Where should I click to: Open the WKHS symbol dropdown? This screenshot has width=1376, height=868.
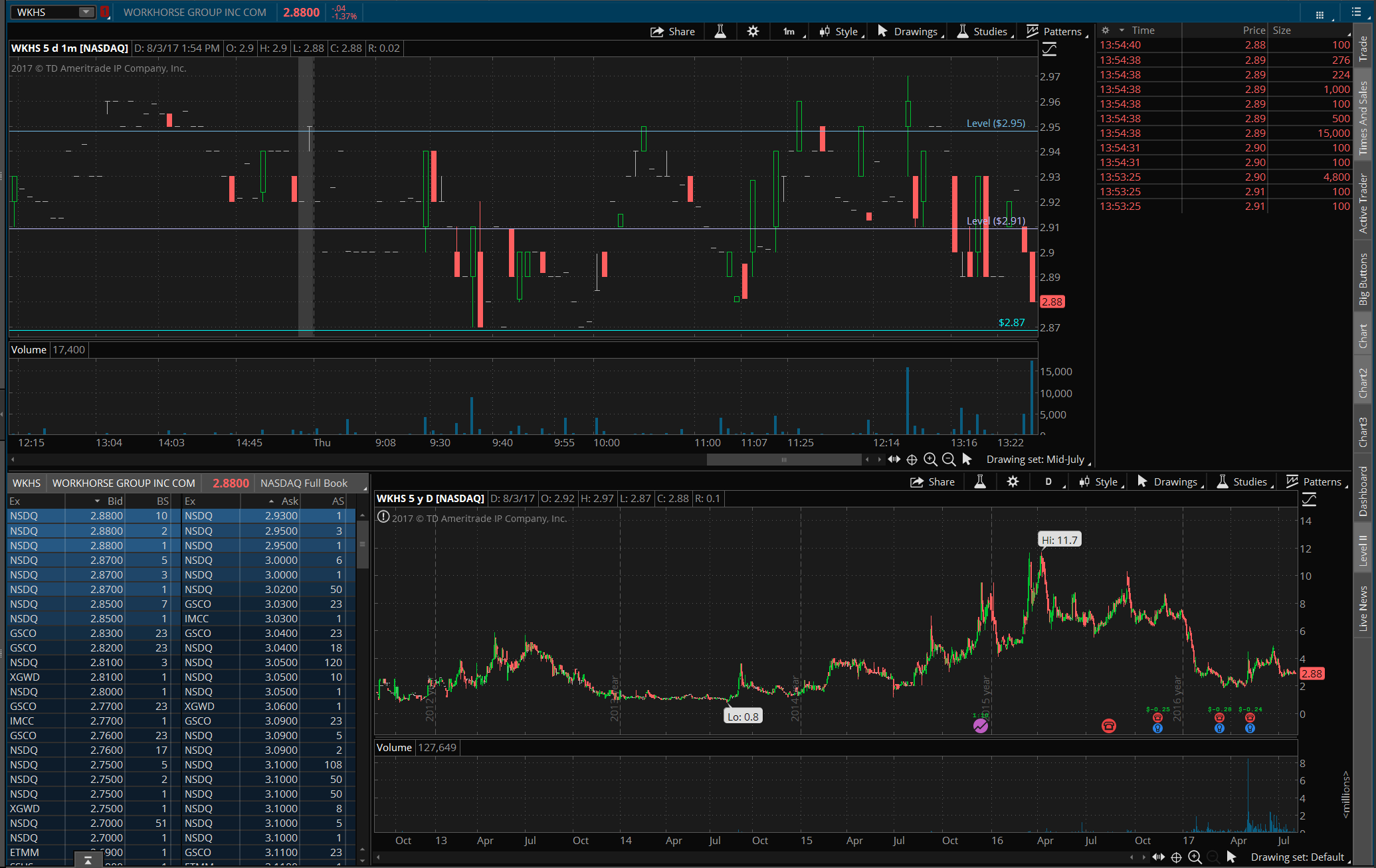tap(86, 12)
